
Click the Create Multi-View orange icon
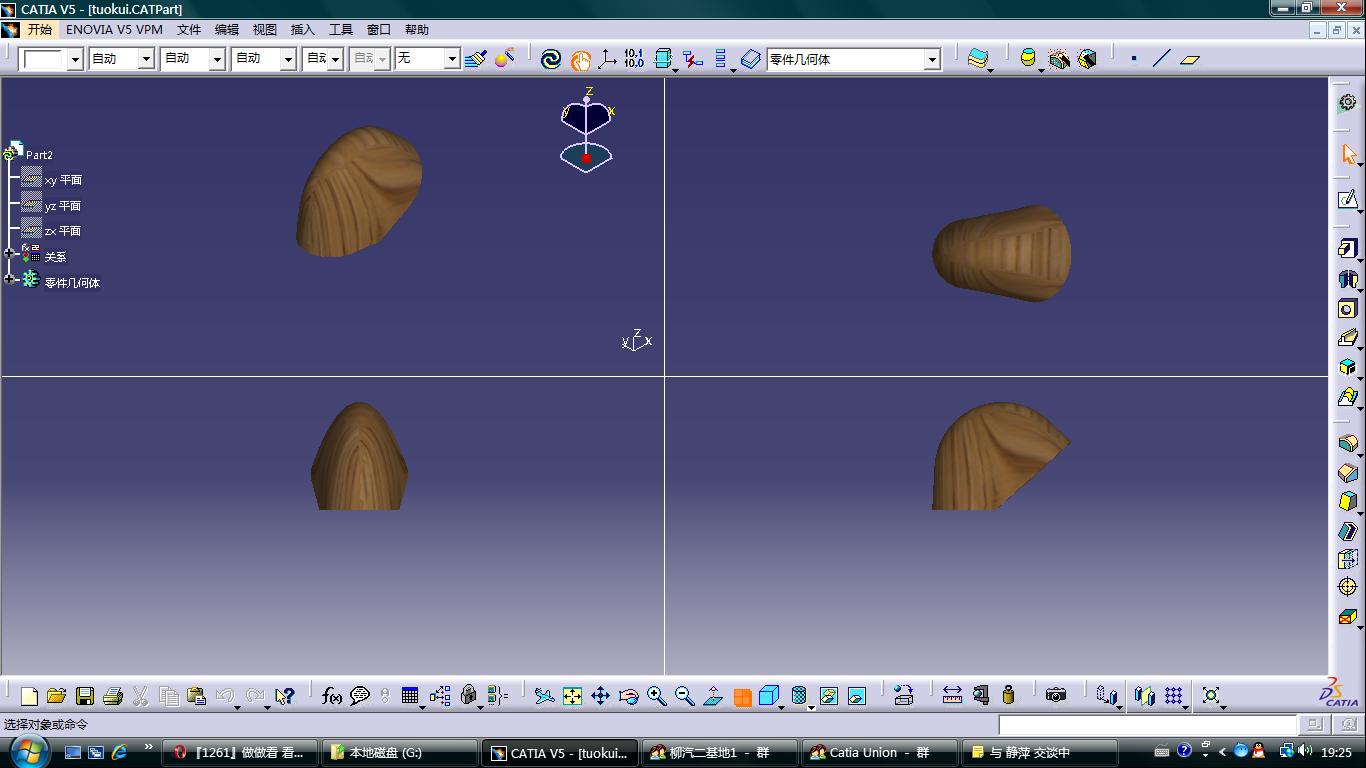[742, 697]
